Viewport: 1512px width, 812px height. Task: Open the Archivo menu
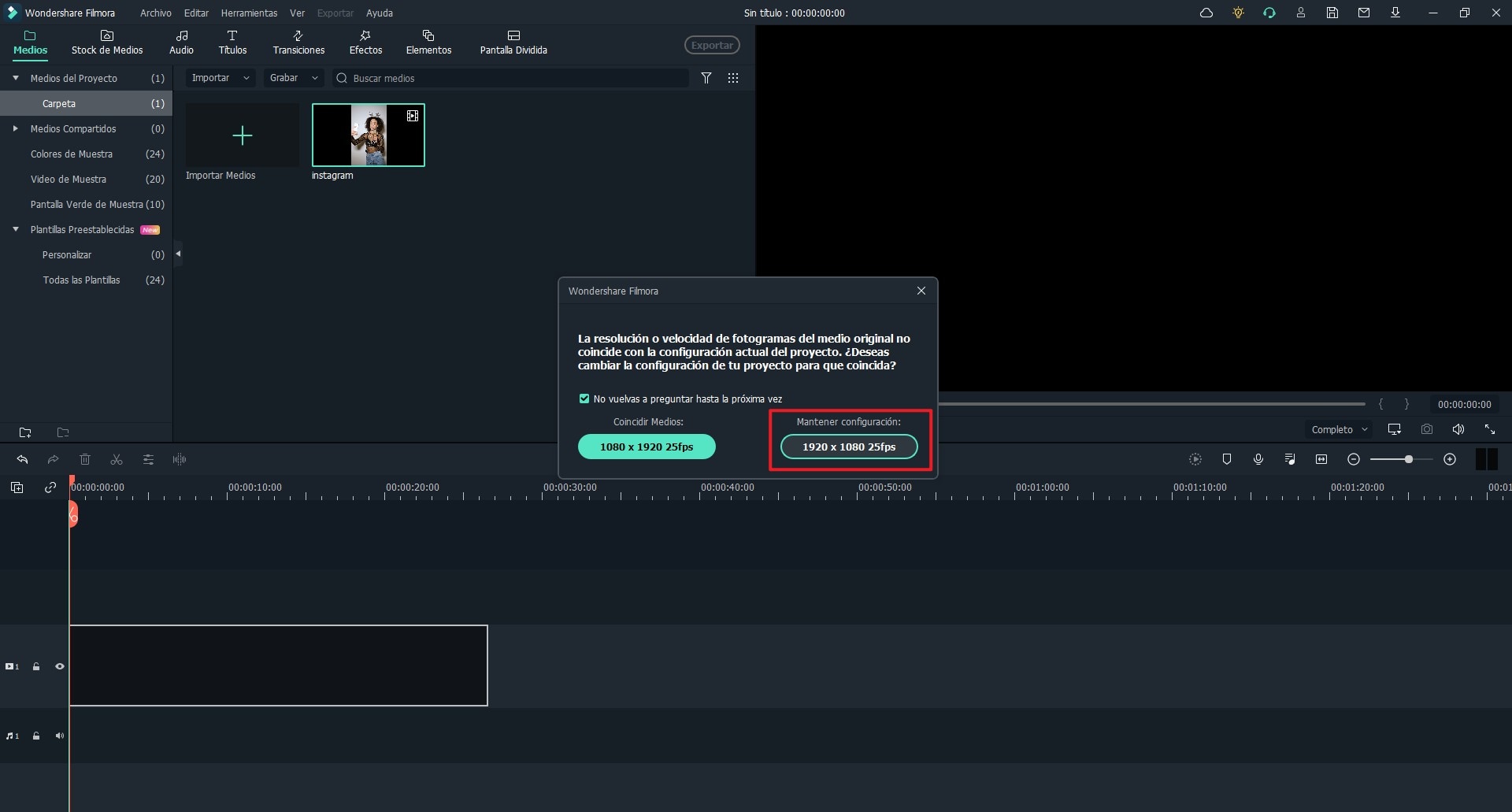click(156, 13)
